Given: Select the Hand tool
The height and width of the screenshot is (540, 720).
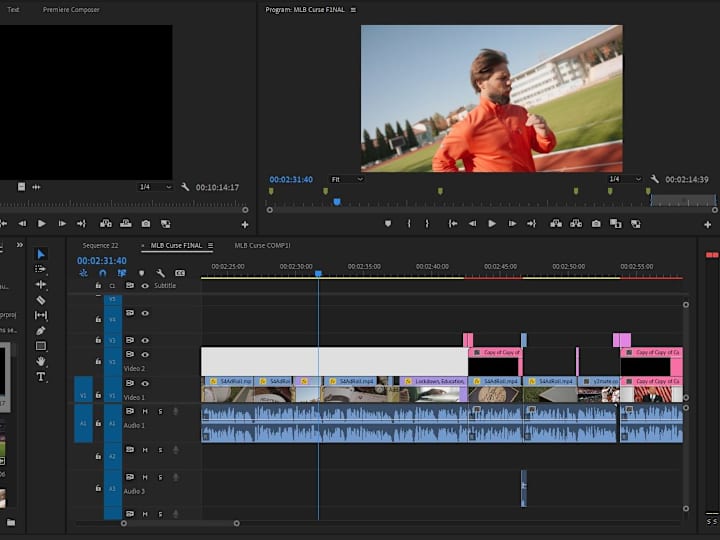Looking at the screenshot, I should point(41,361).
